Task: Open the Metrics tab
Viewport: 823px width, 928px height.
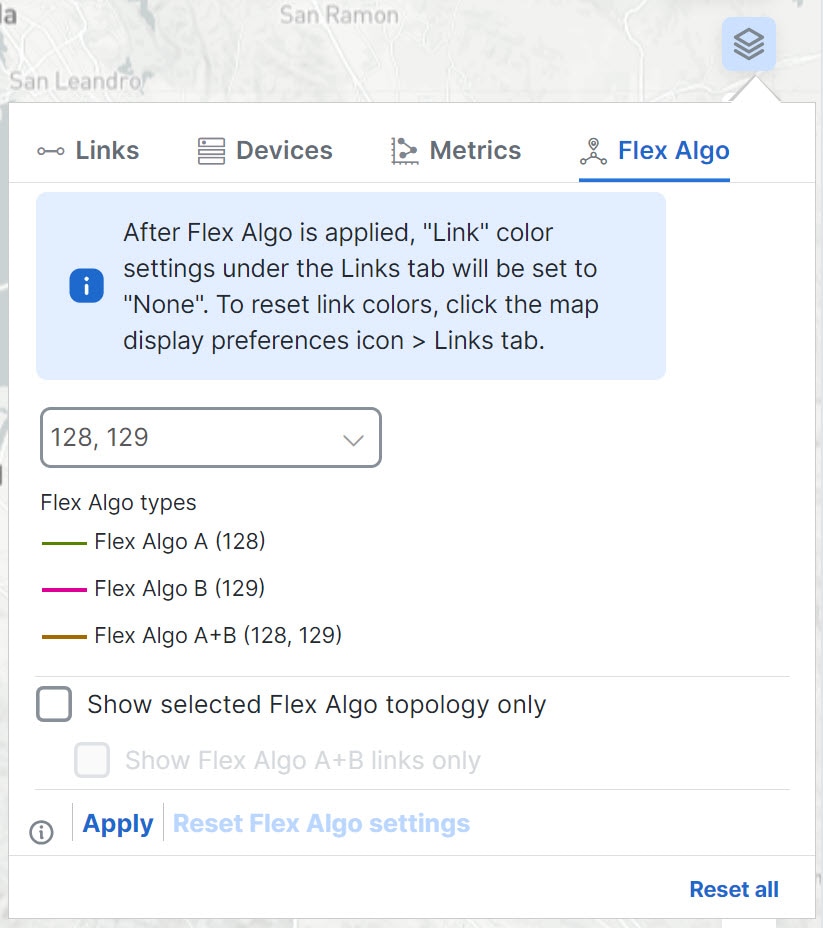Action: [x=455, y=150]
